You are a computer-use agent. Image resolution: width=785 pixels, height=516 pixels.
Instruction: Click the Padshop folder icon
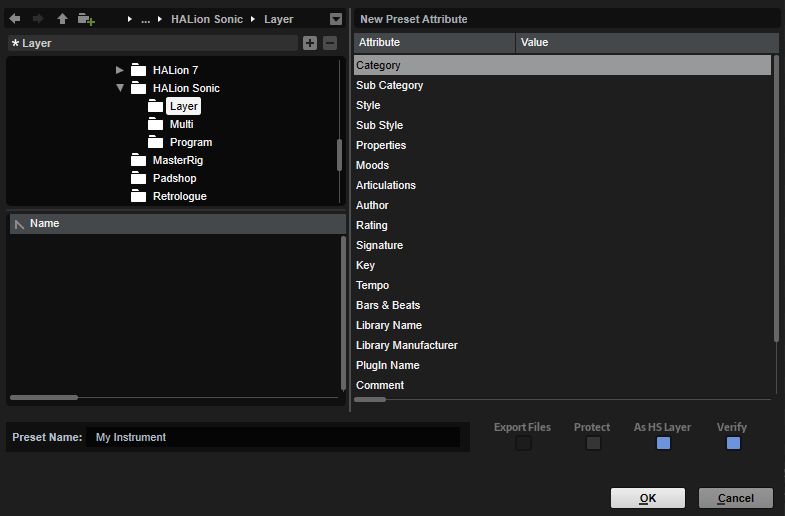click(x=139, y=178)
